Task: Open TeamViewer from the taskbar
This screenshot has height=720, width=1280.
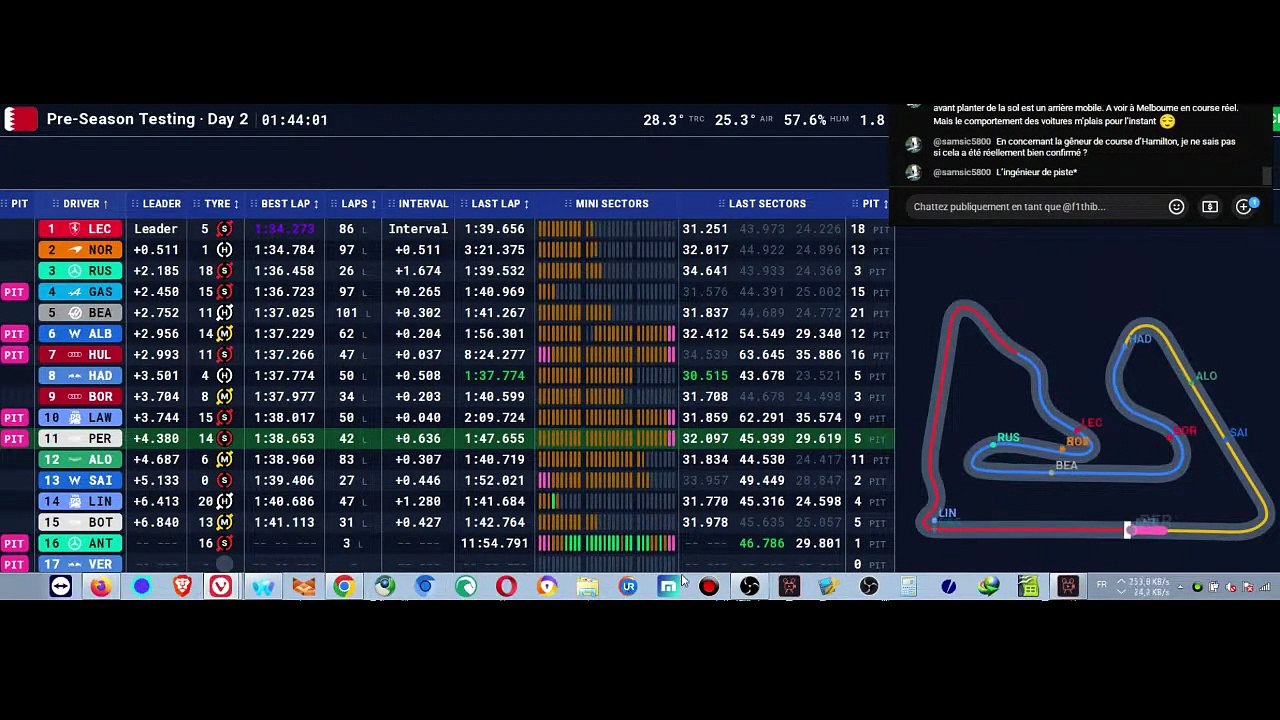Action: (x=61, y=586)
